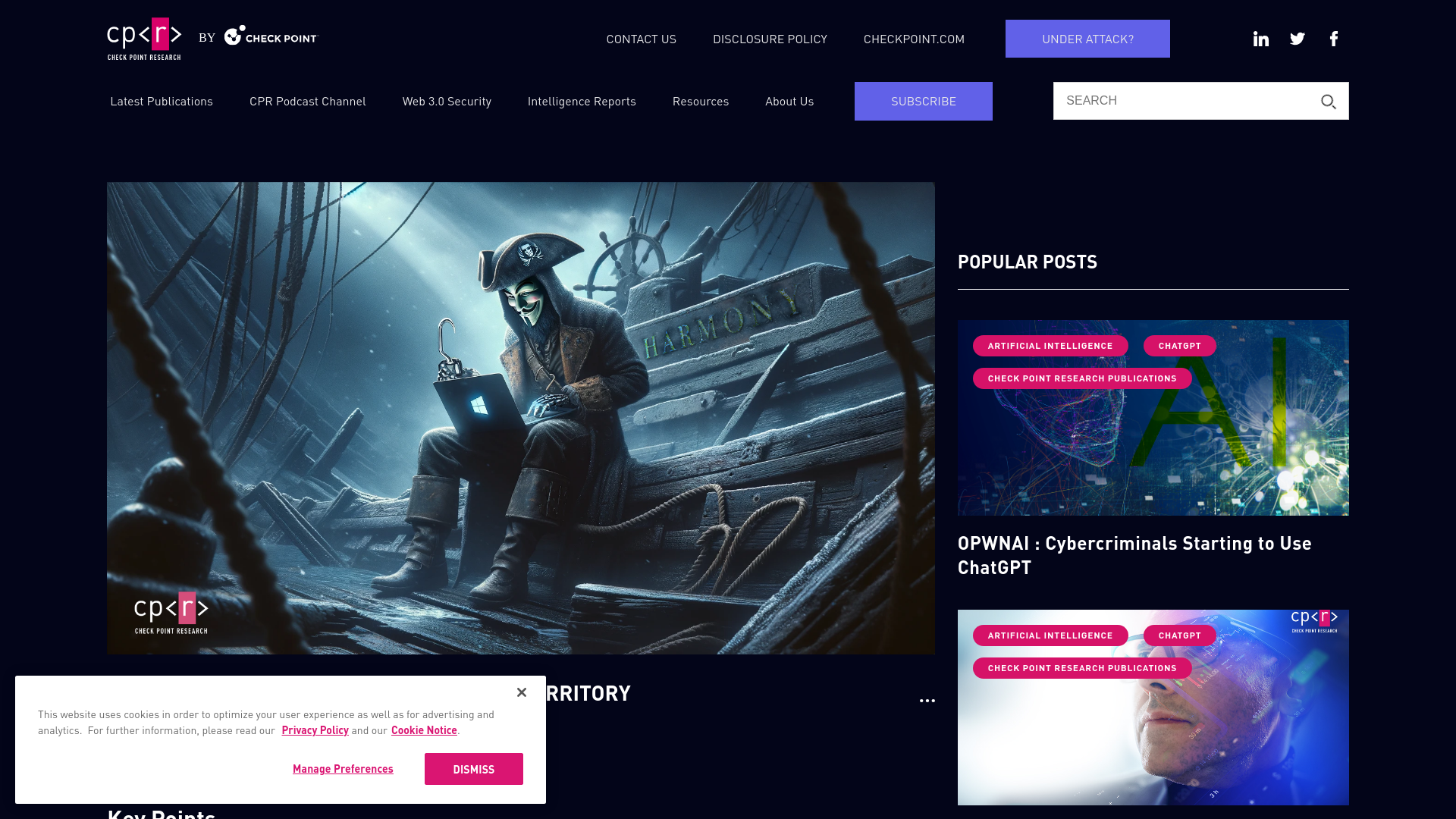Click the Twitter social media icon
This screenshot has height=819, width=1456.
1298,38
